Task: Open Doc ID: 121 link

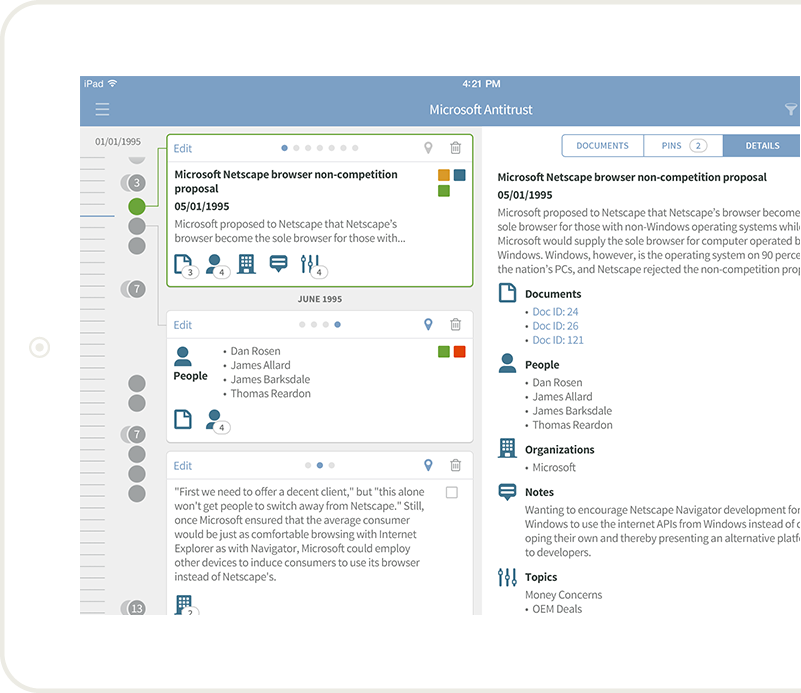Action: click(x=558, y=340)
